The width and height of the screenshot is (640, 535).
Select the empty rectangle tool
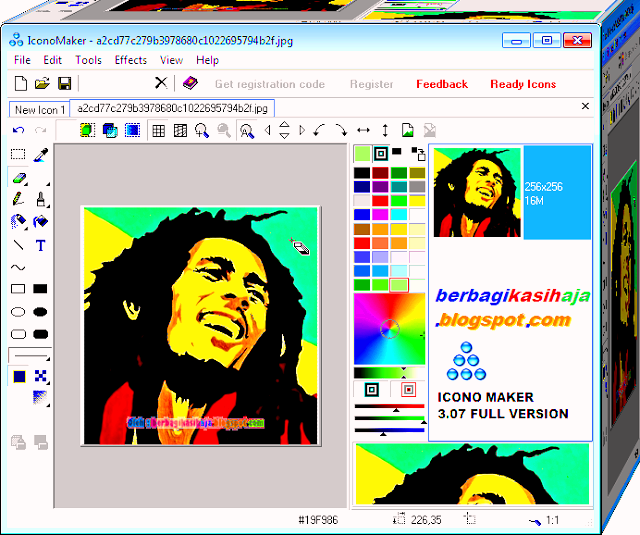tap(18, 289)
